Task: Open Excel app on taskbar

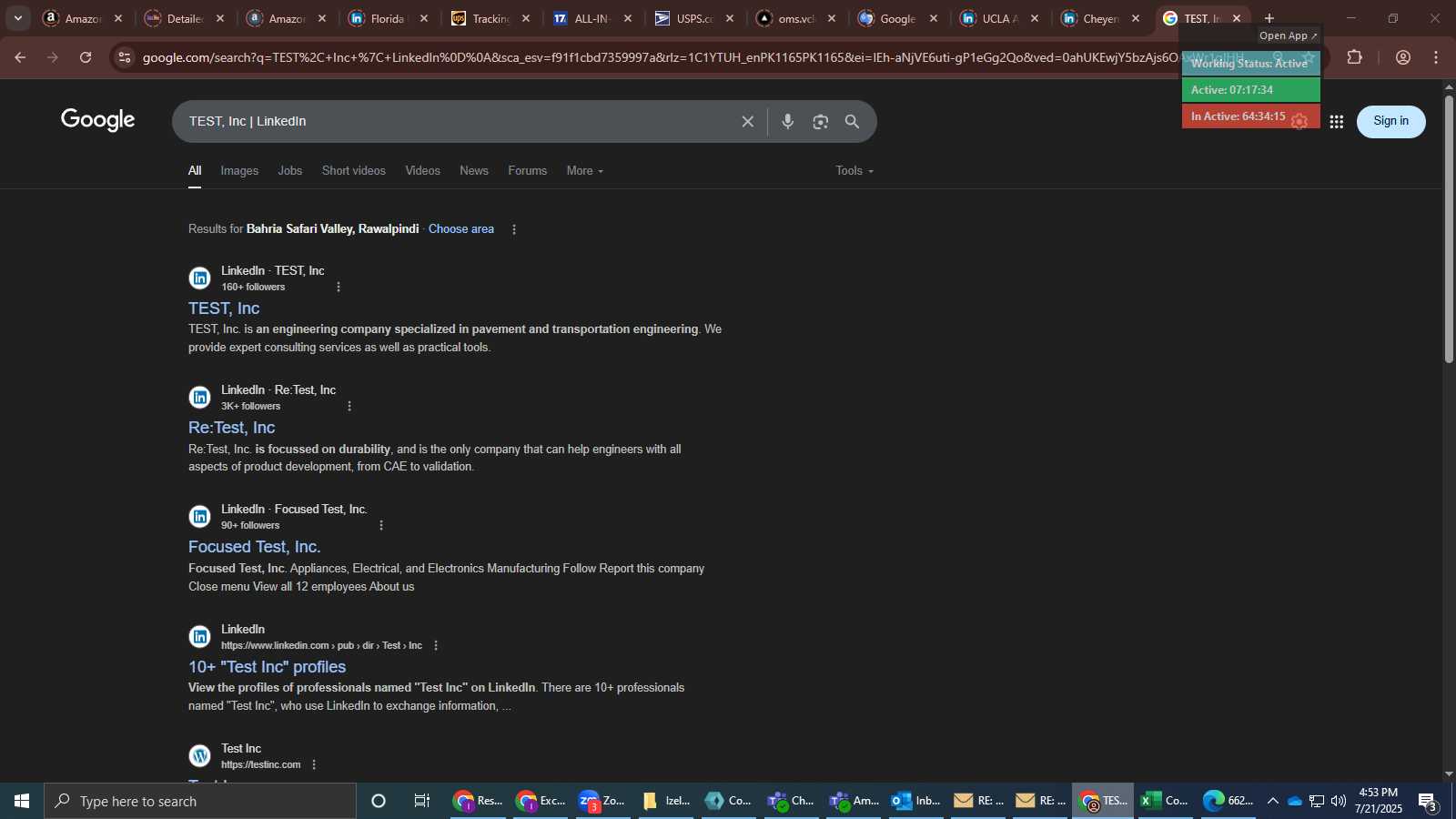Action: (1165, 801)
